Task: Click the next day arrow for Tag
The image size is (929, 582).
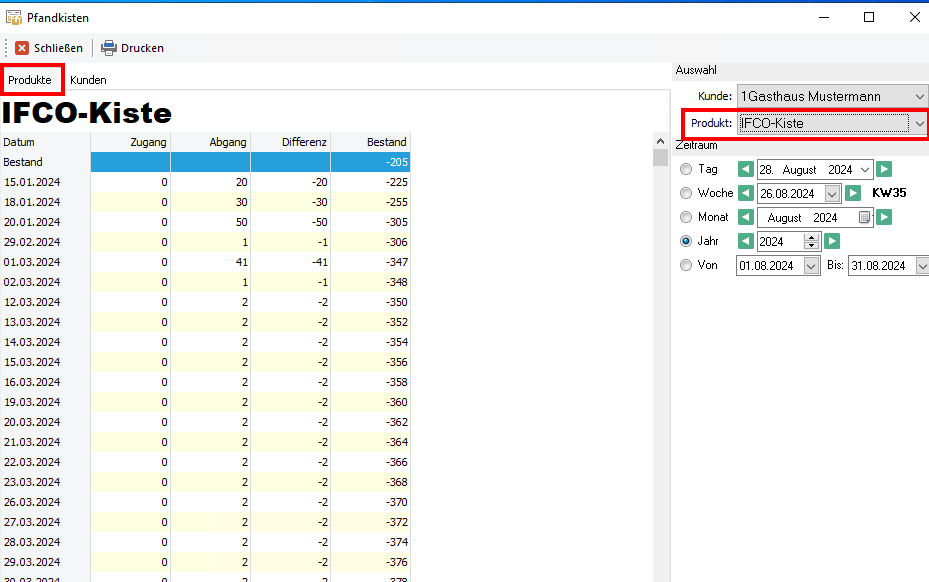Action: (884, 170)
